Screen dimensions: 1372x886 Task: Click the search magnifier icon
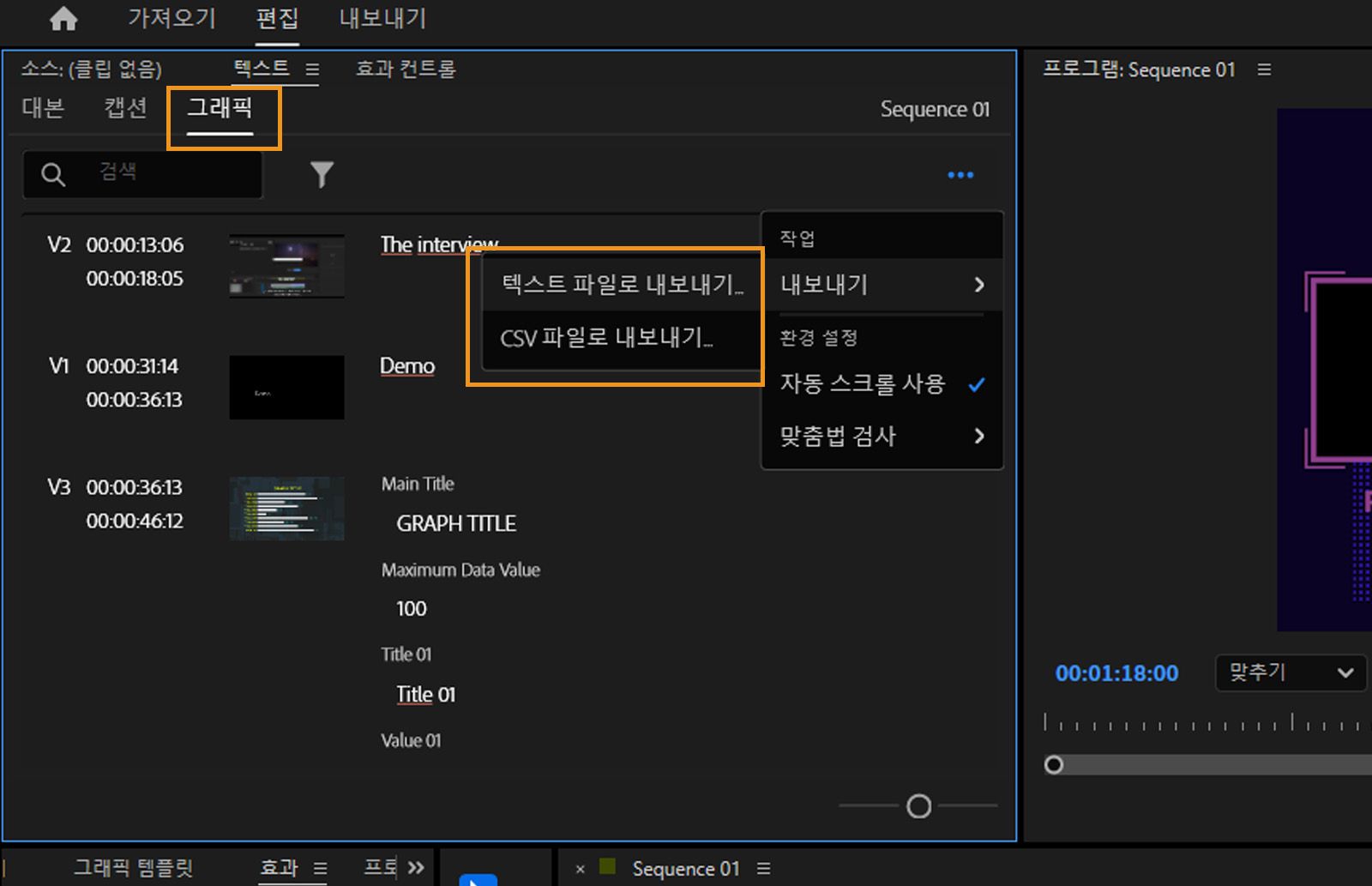tap(53, 175)
